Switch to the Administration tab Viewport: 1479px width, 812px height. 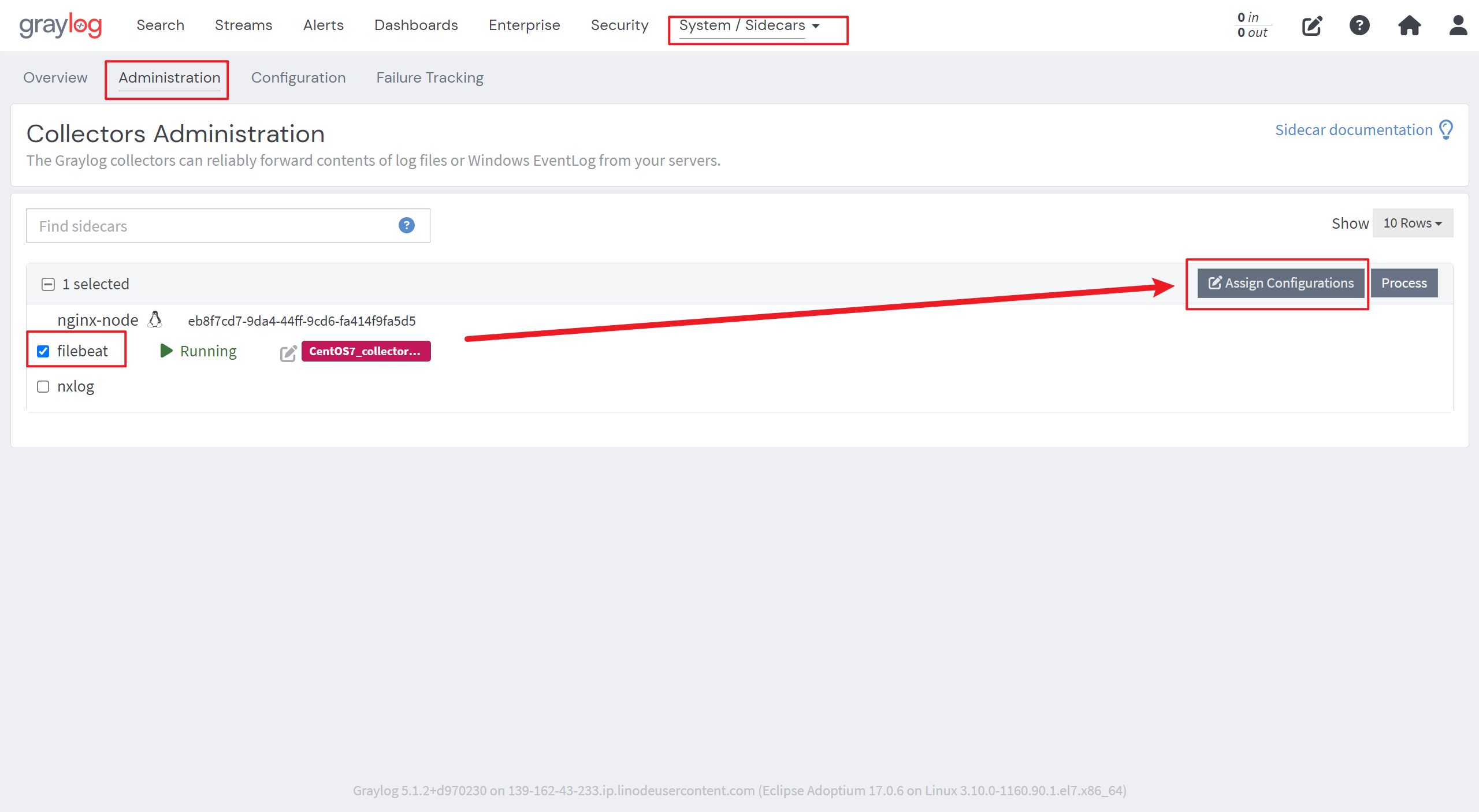tap(169, 77)
